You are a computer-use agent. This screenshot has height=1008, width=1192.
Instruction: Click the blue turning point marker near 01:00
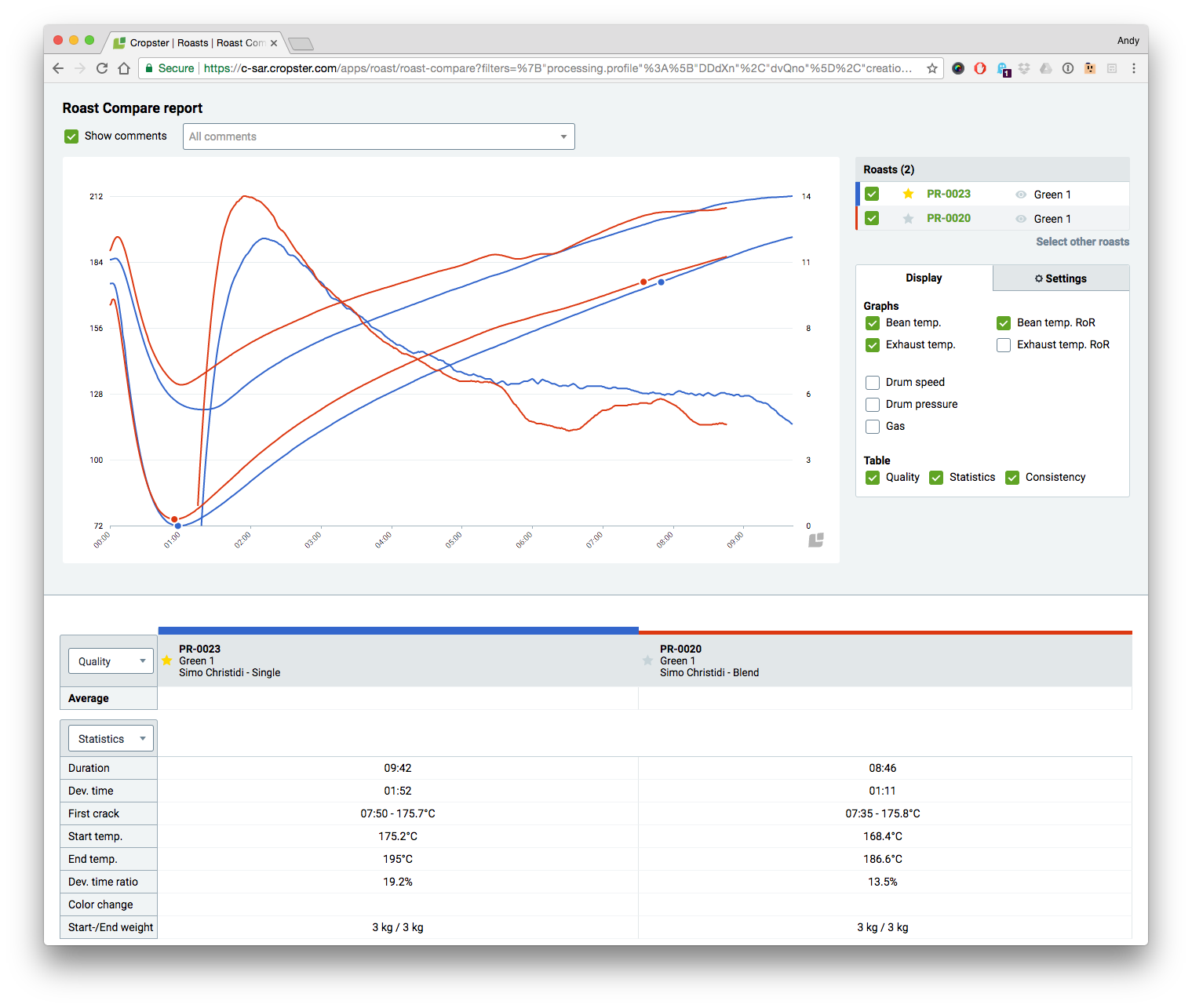pyautogui.click(x=178, y=526)
